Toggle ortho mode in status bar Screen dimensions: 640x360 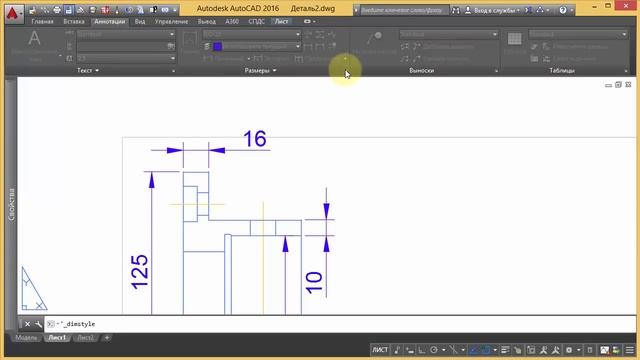pos(422,350)
